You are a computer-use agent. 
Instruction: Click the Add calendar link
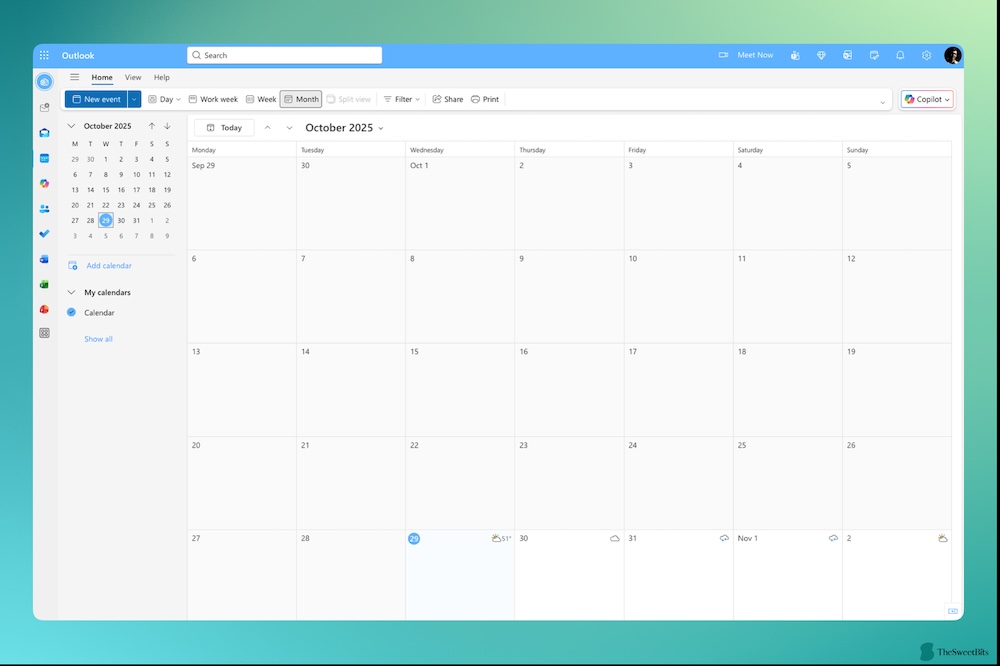point(109,265)
